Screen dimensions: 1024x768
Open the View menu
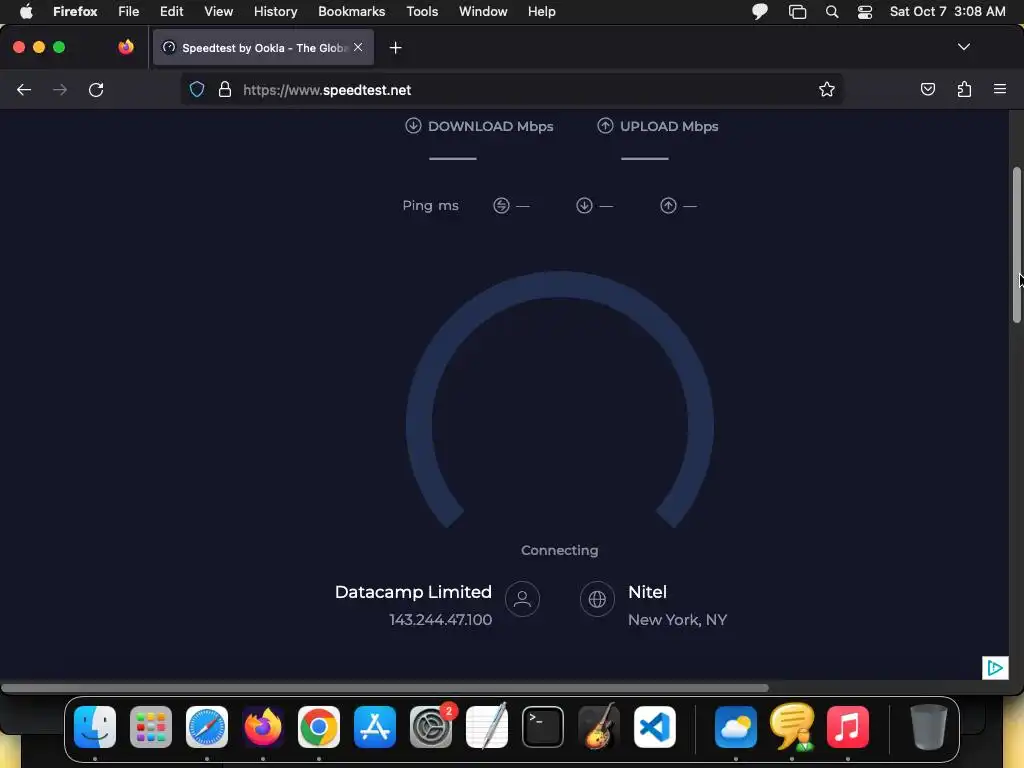pyautogui.click(x=218, y=11)
